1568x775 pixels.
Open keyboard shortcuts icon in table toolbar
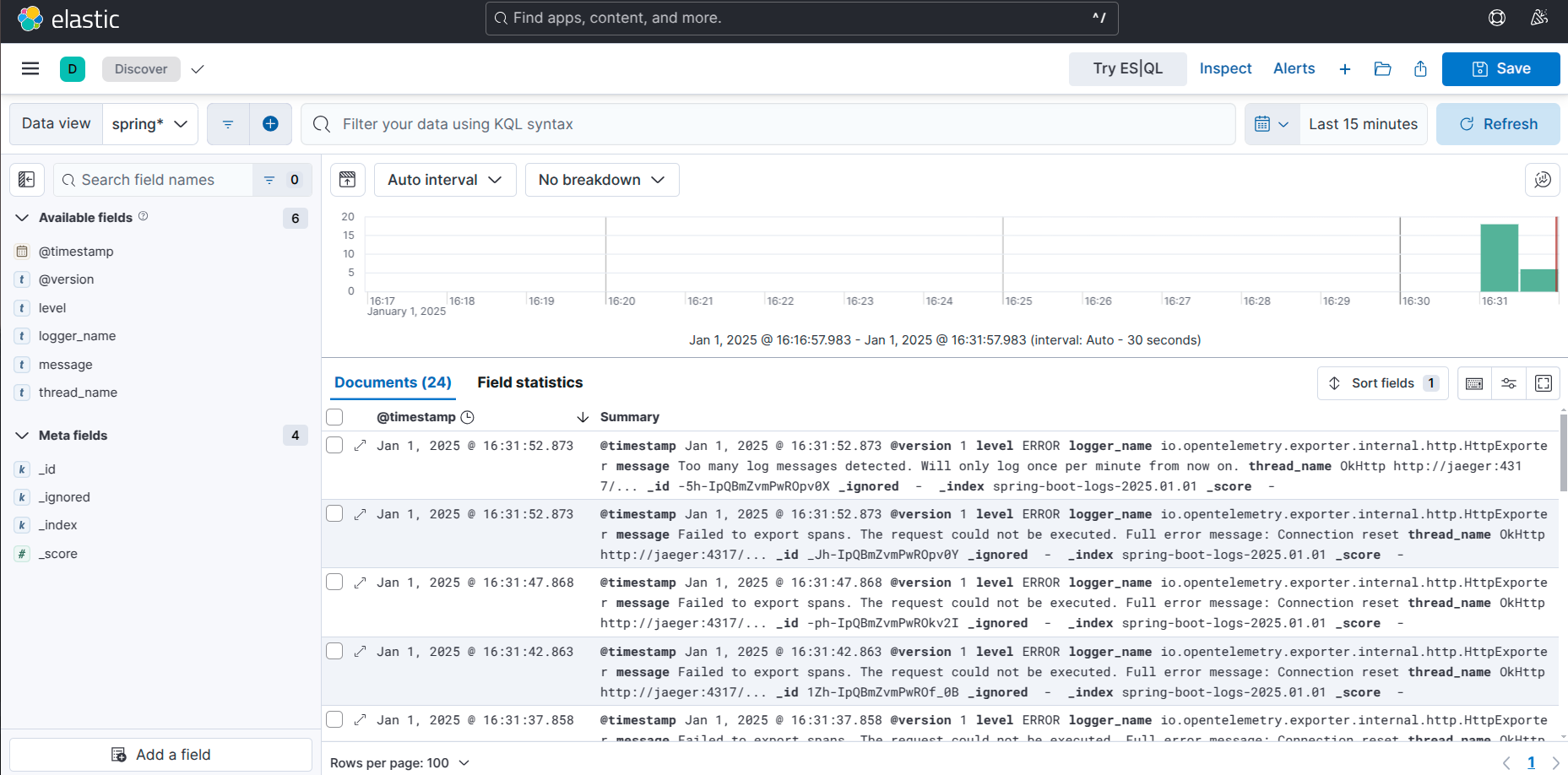(x=1474, y=383)
